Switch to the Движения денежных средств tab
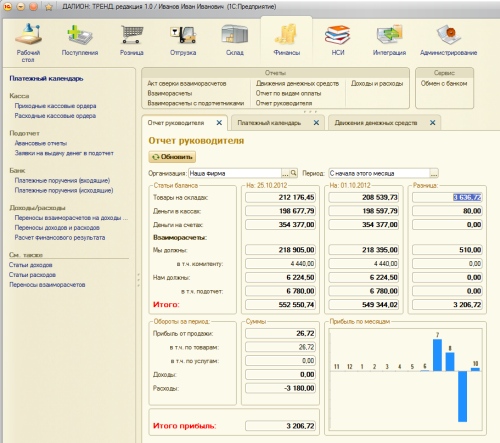This screenshot has height=443, width=500. click(x=376, y=123)
